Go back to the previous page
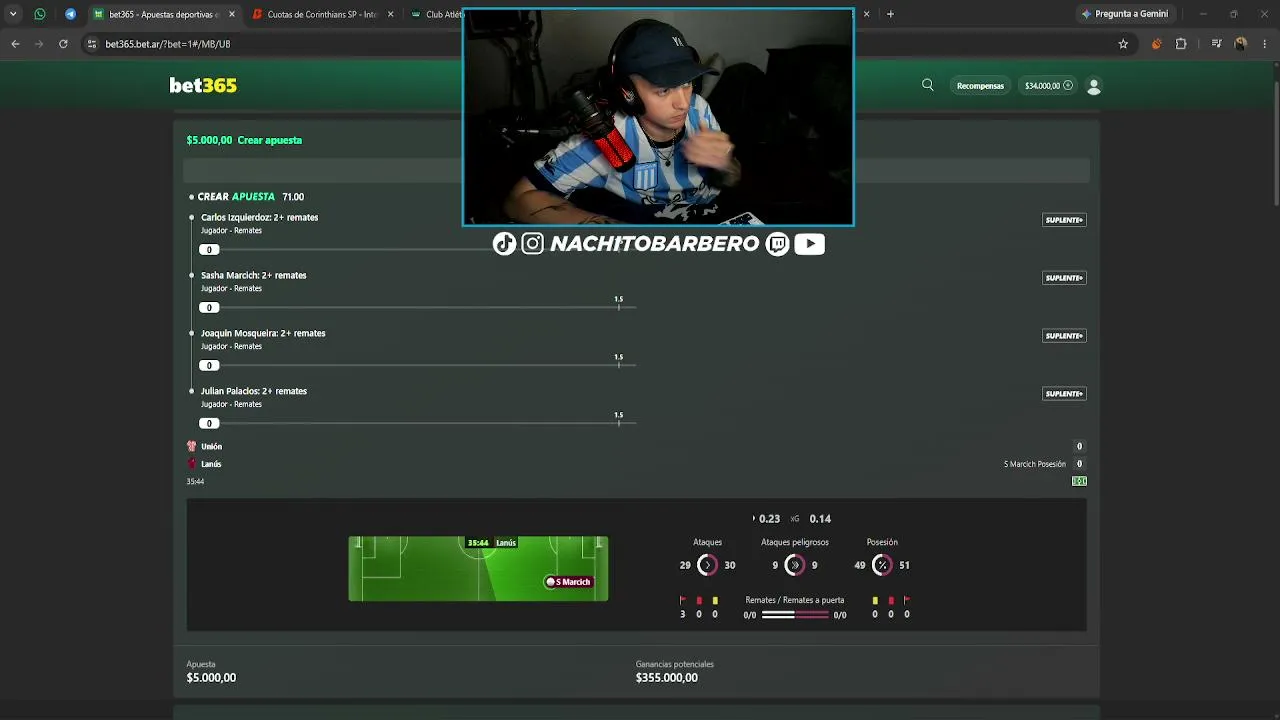The height and width of the screenshot is (720, 1280). pyautogui.click(x=15, y=44)
